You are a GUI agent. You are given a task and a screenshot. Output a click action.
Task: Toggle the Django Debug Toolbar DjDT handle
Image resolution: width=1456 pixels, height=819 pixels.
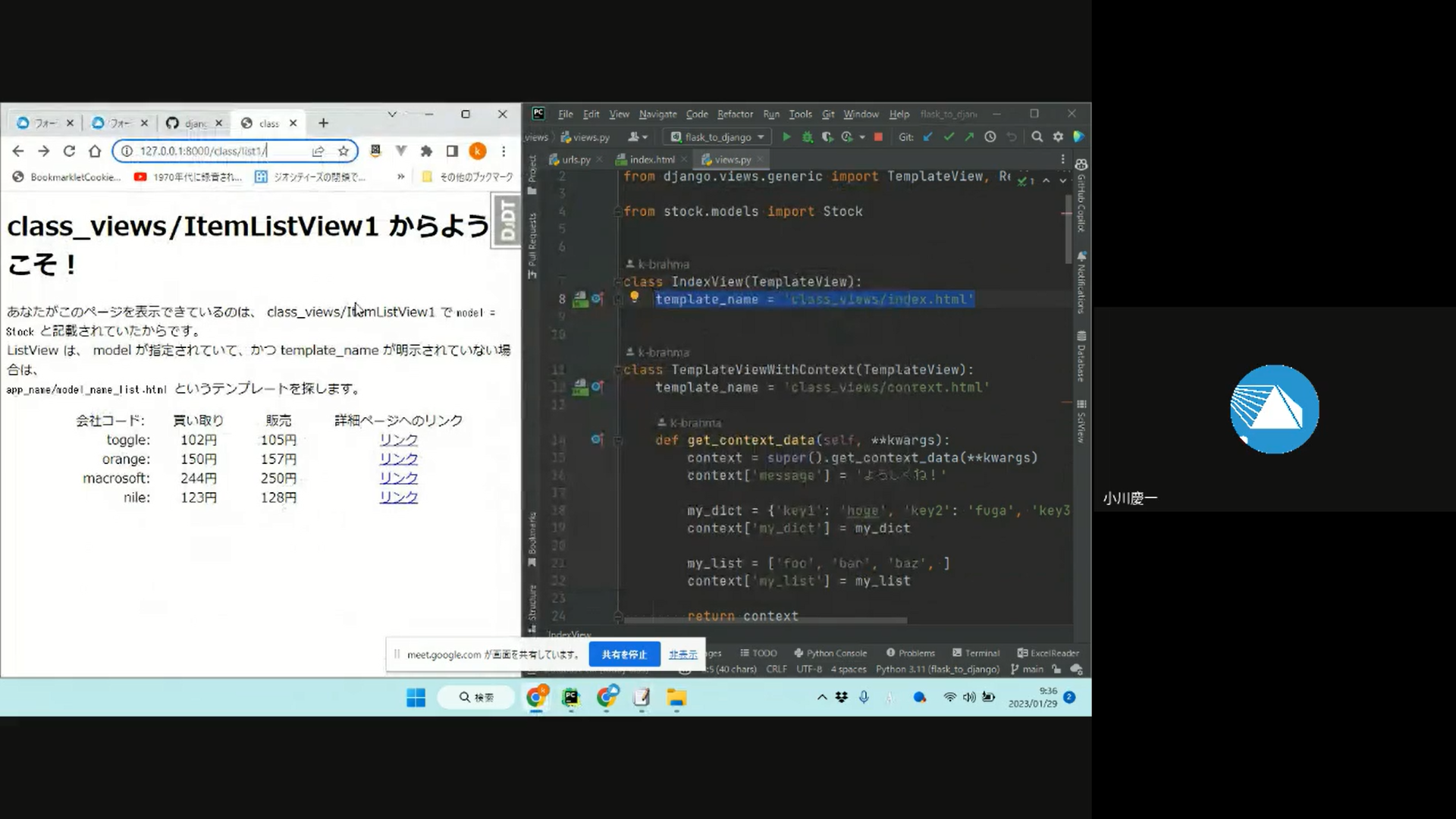coord(507,220)
